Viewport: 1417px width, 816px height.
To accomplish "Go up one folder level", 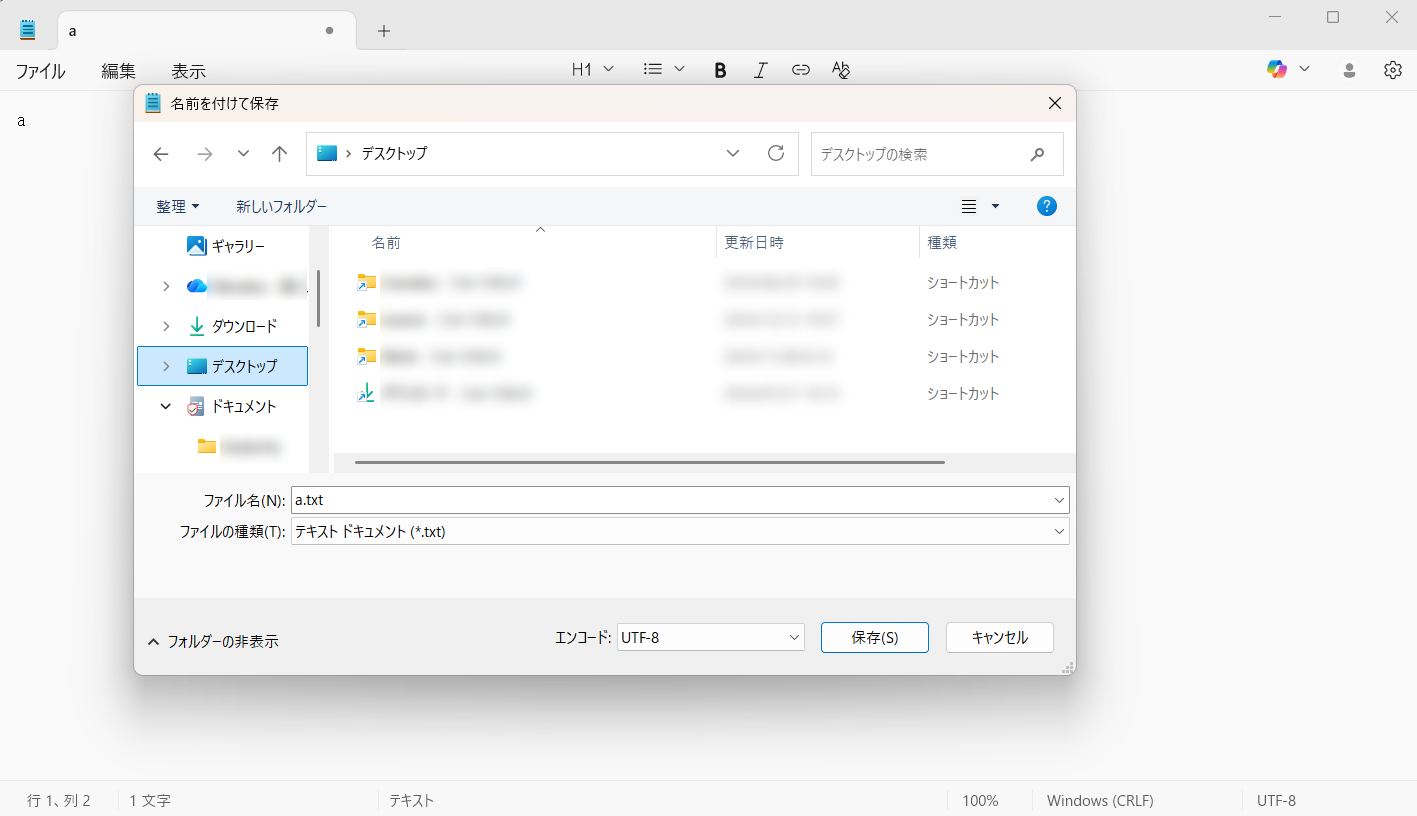I will [280, 154].
